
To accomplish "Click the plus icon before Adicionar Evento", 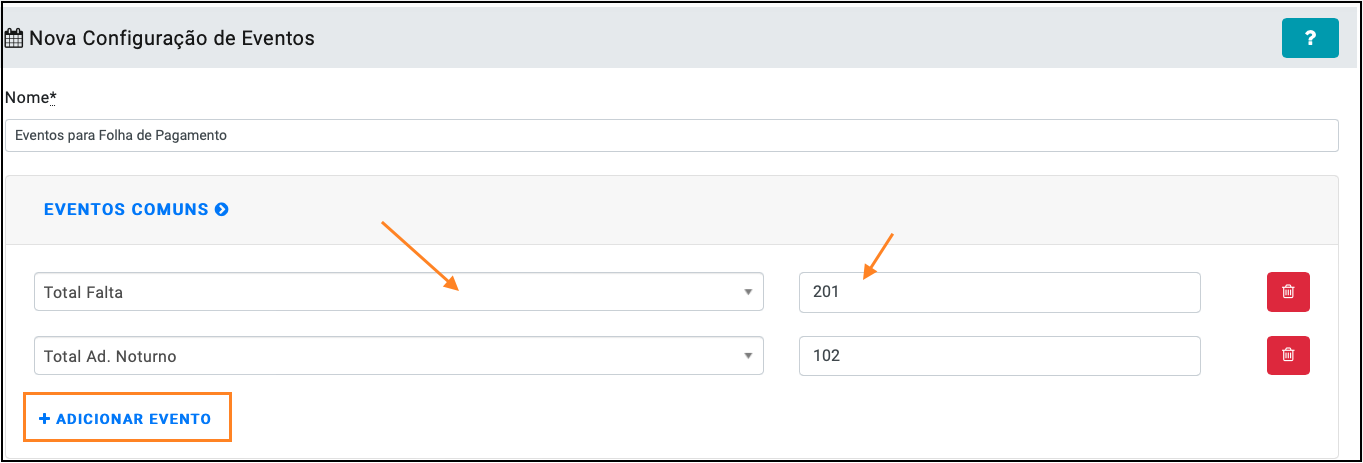I will [x=44, y=419].
